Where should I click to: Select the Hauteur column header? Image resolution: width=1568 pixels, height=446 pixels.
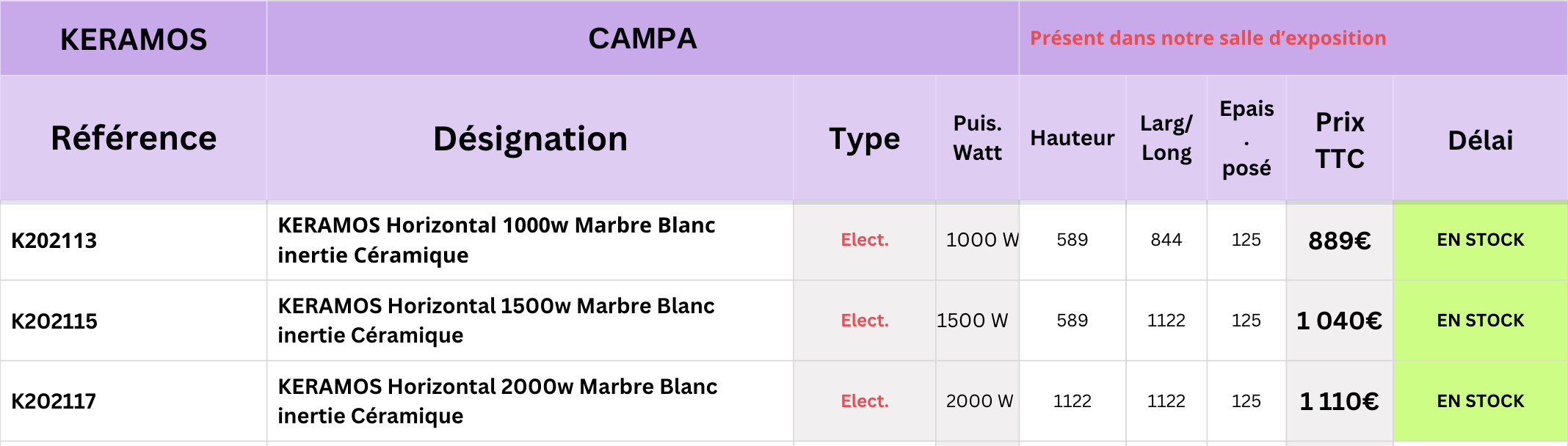(1072, 138)
